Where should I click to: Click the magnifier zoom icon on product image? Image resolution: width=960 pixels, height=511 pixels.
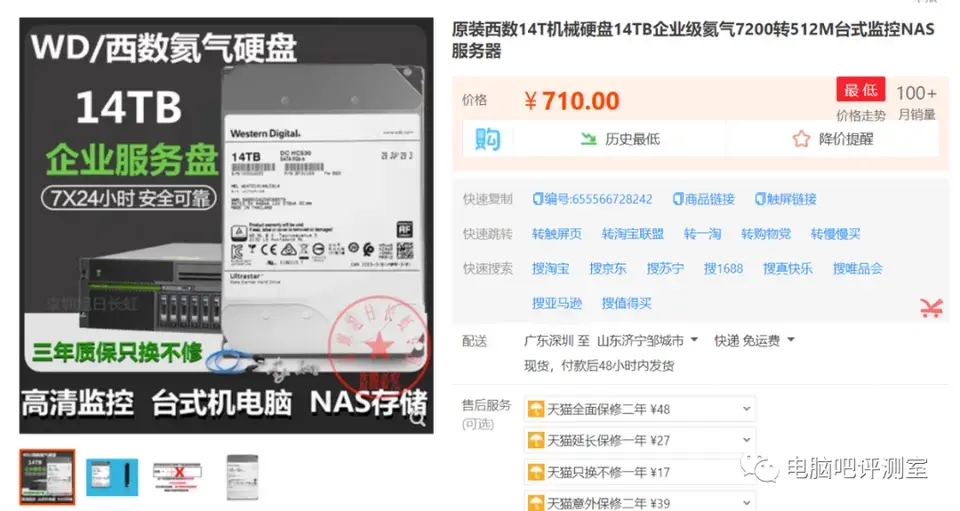point(418,419)
